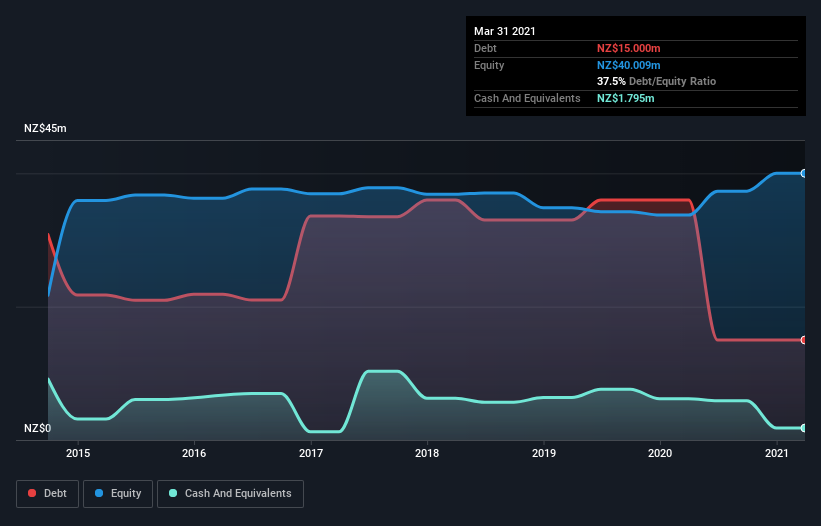Select the Equity end-point marker on chart
The height and width of the screenshot is (526, 821).
(x=804, y=173)
